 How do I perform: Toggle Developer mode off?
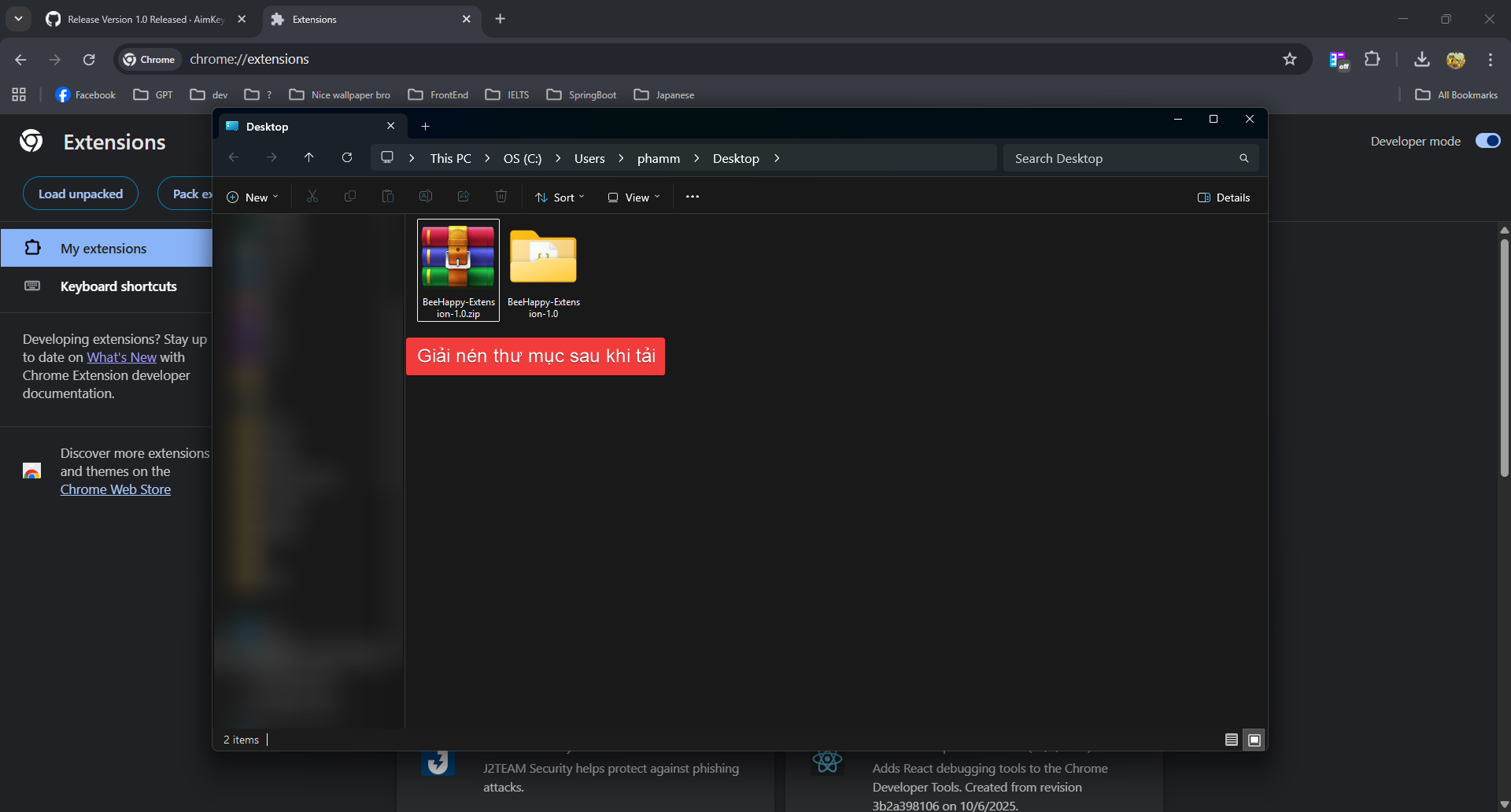coord(1487,140)
